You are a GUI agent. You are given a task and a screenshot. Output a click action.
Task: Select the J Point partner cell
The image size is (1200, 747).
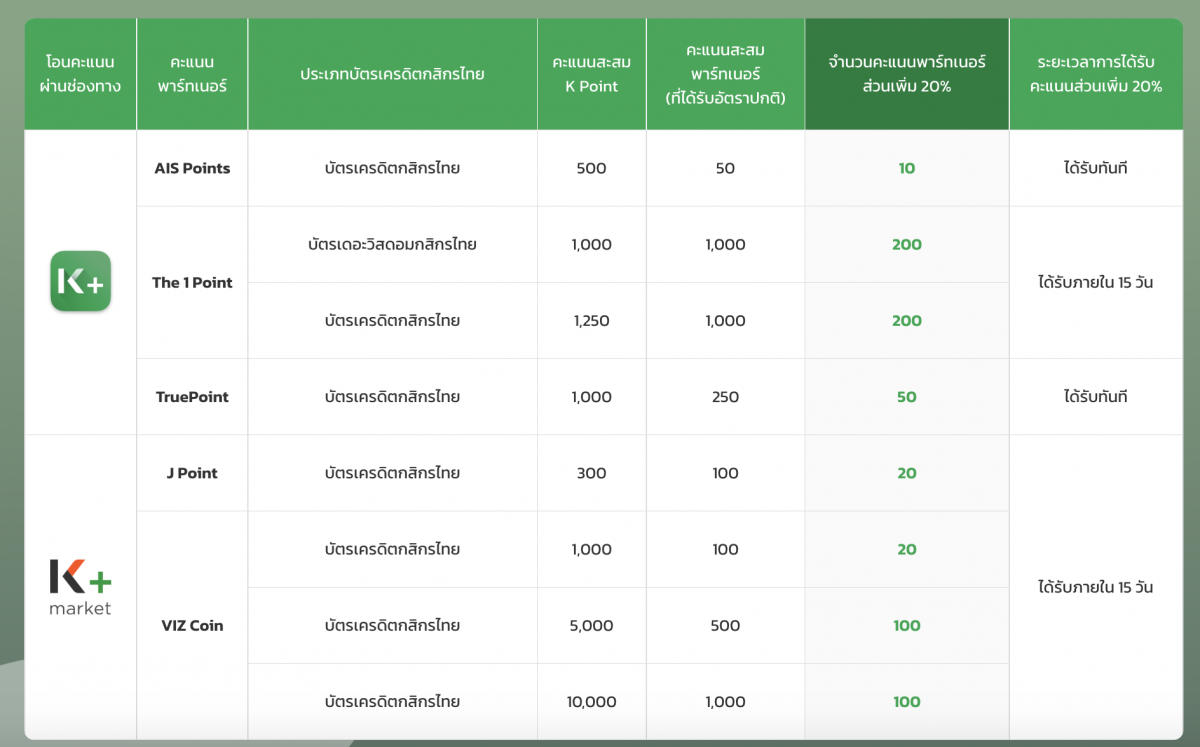coord(192,473)
